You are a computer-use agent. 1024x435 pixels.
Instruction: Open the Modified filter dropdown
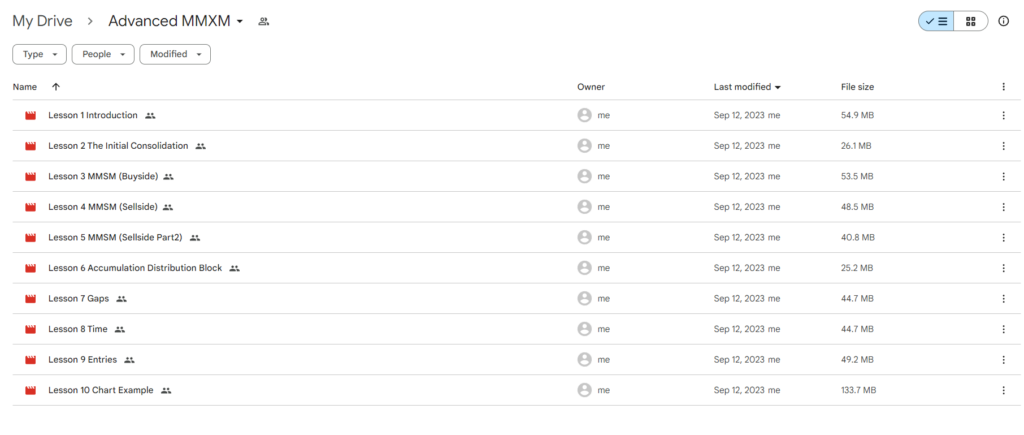(175, 54)
